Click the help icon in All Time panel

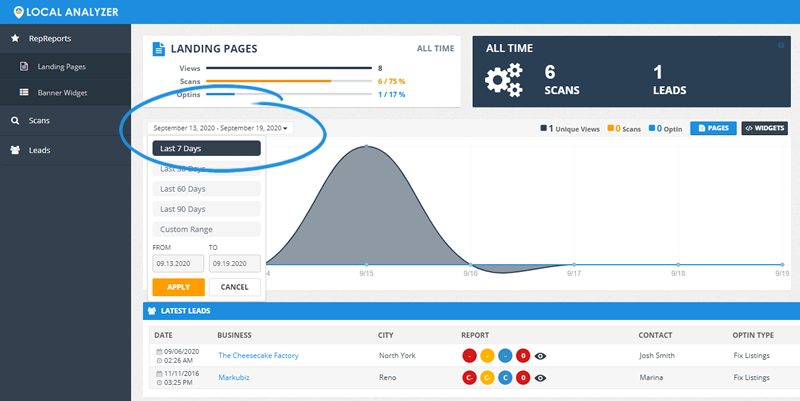tap(781, 45)
